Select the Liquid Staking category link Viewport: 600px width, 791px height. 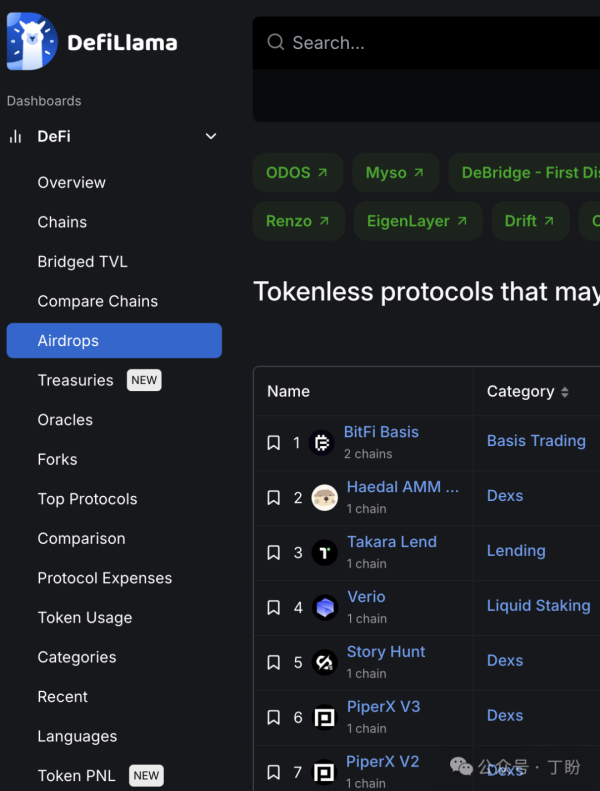tap(537, 605)
